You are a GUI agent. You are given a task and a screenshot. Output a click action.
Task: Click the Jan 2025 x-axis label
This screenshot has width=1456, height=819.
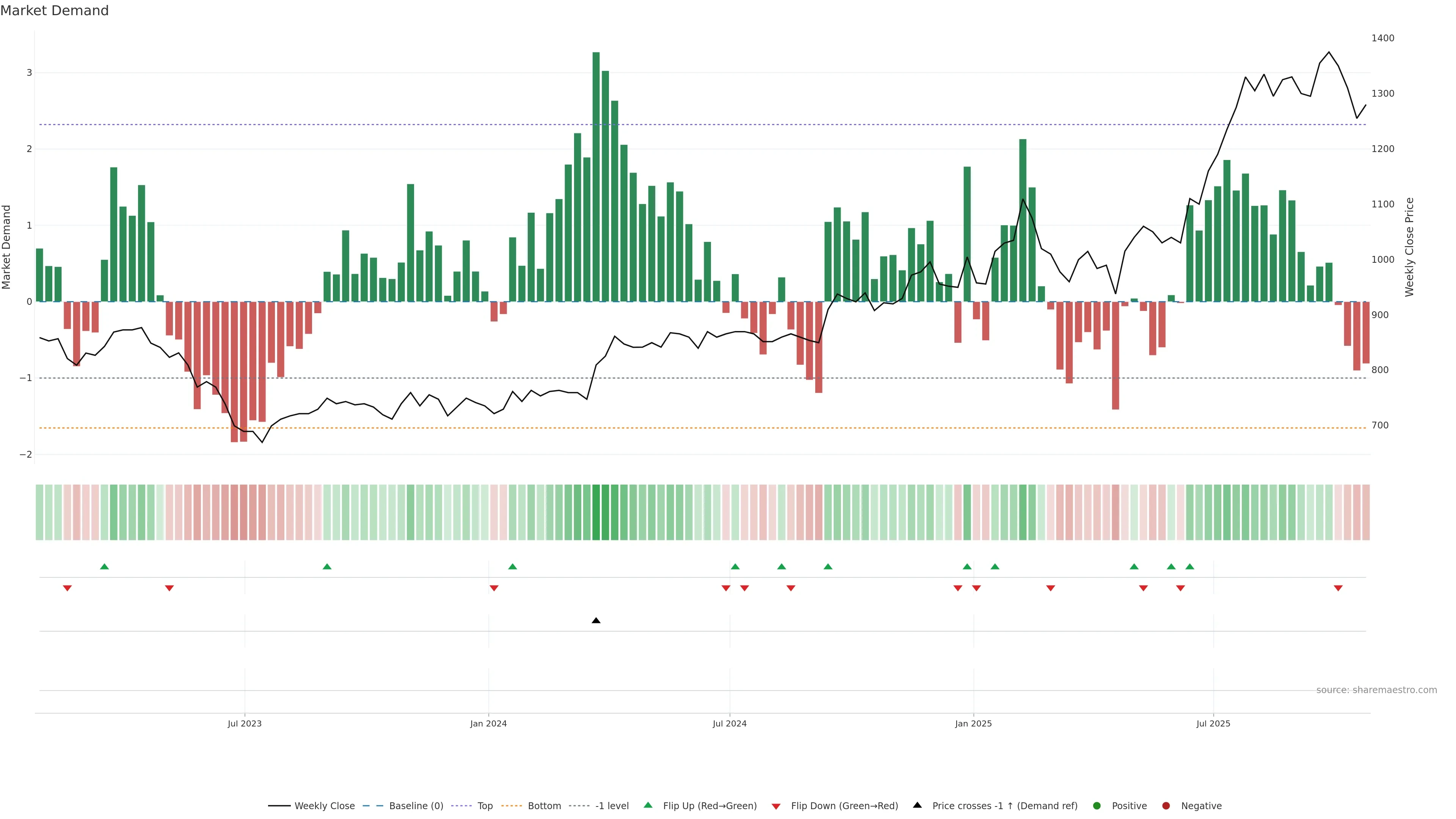973,723
